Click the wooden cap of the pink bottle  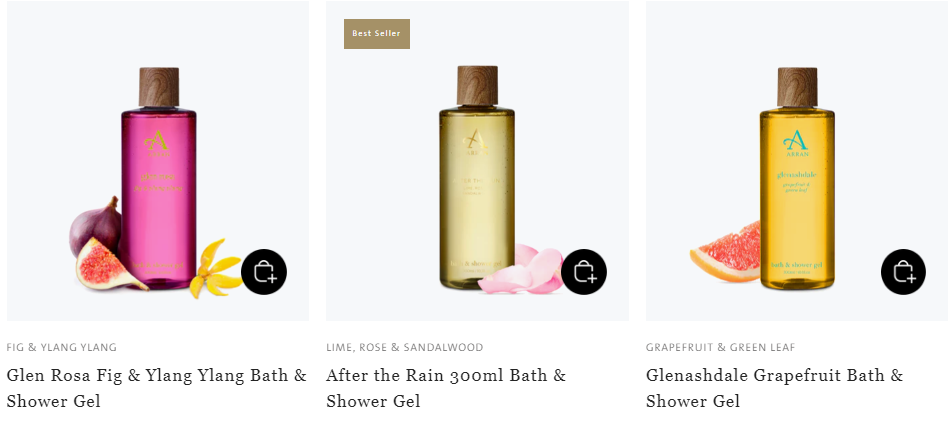pos(159,87)
